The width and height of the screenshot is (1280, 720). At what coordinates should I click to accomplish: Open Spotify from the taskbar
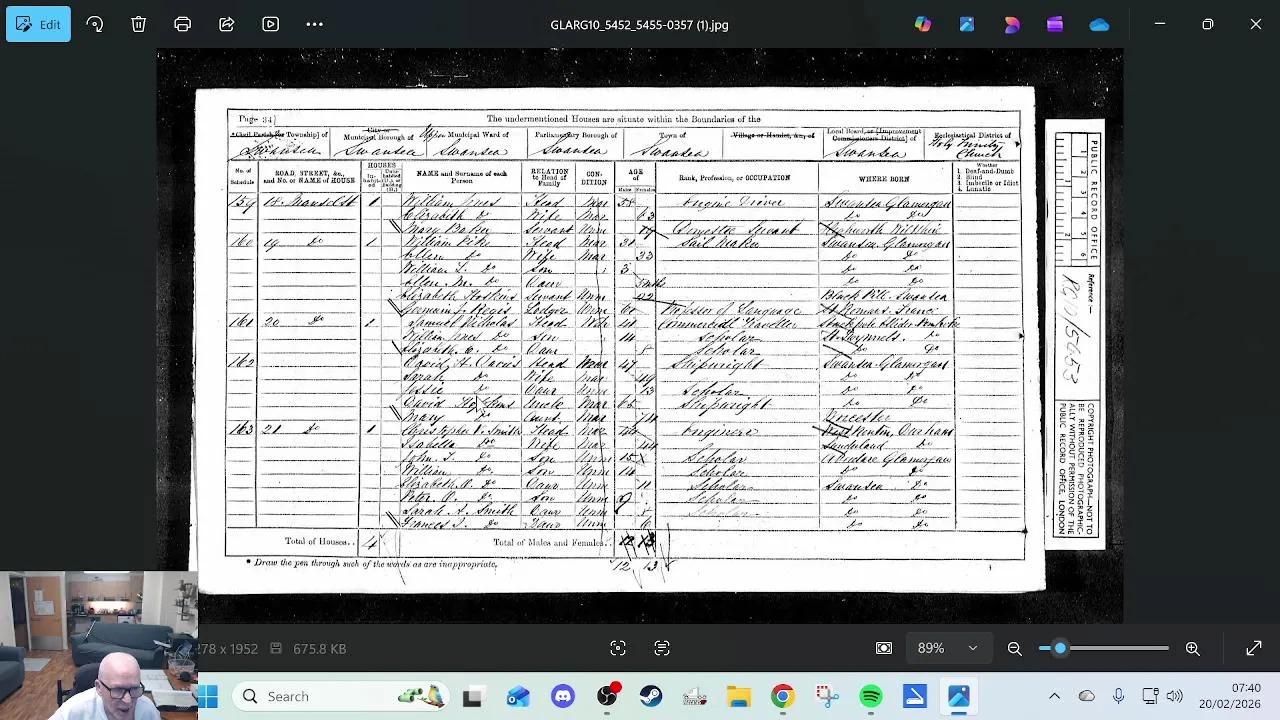(x=871, y=696)
